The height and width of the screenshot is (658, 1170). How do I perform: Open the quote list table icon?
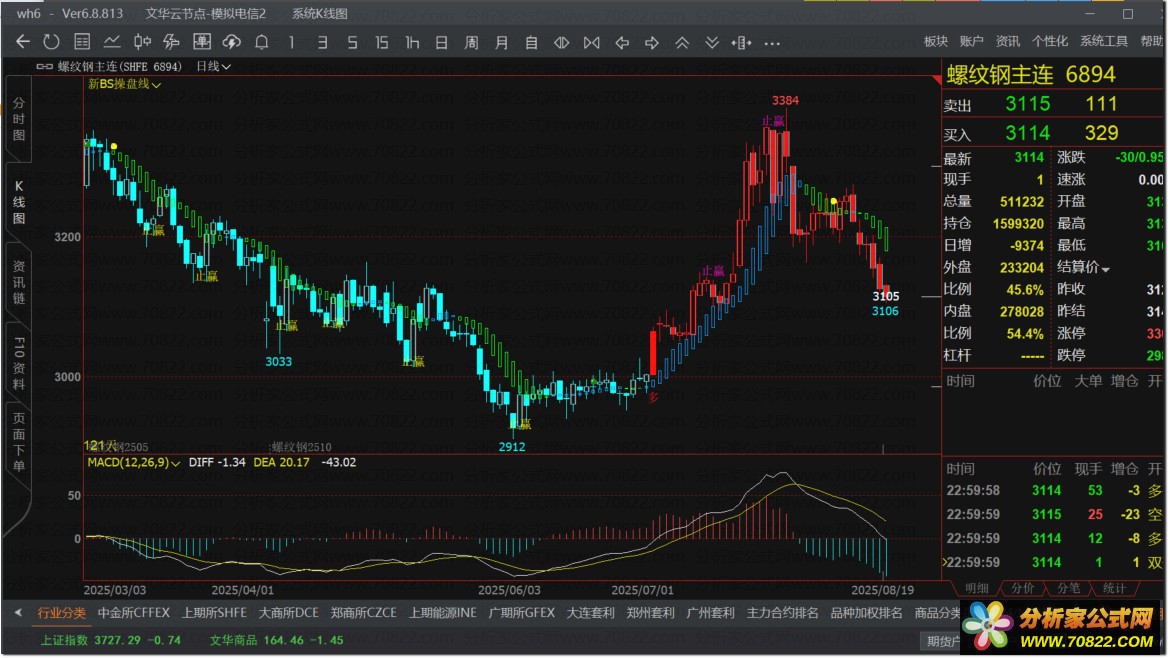pos(82,43)
